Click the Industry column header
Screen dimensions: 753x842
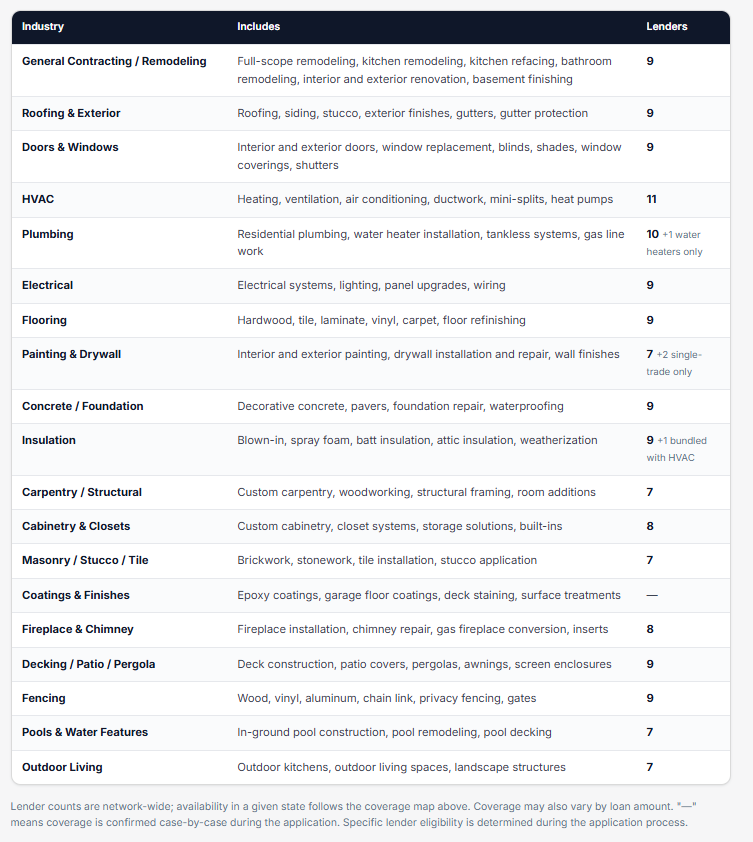click(43, 26)
